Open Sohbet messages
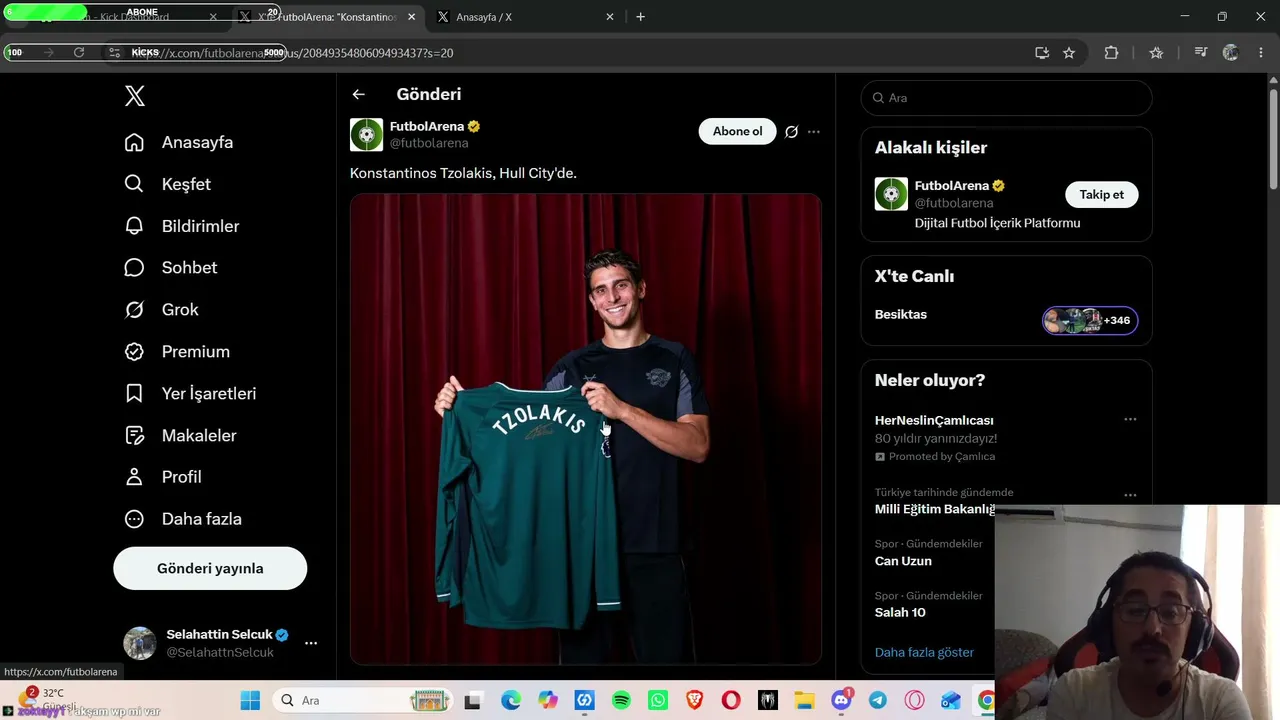Screen dimensions: 1280x720 pyautogui.click(x=170, y=268)
